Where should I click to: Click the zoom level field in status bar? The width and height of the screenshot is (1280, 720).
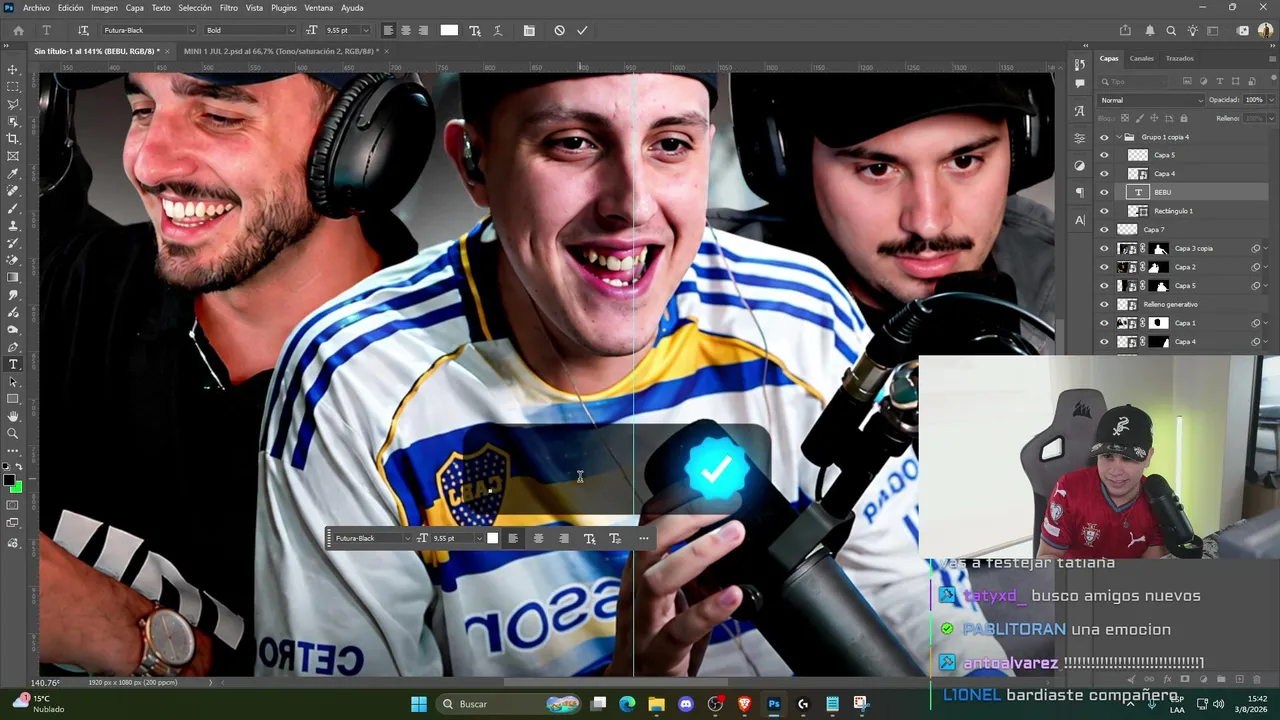[44, 683]
